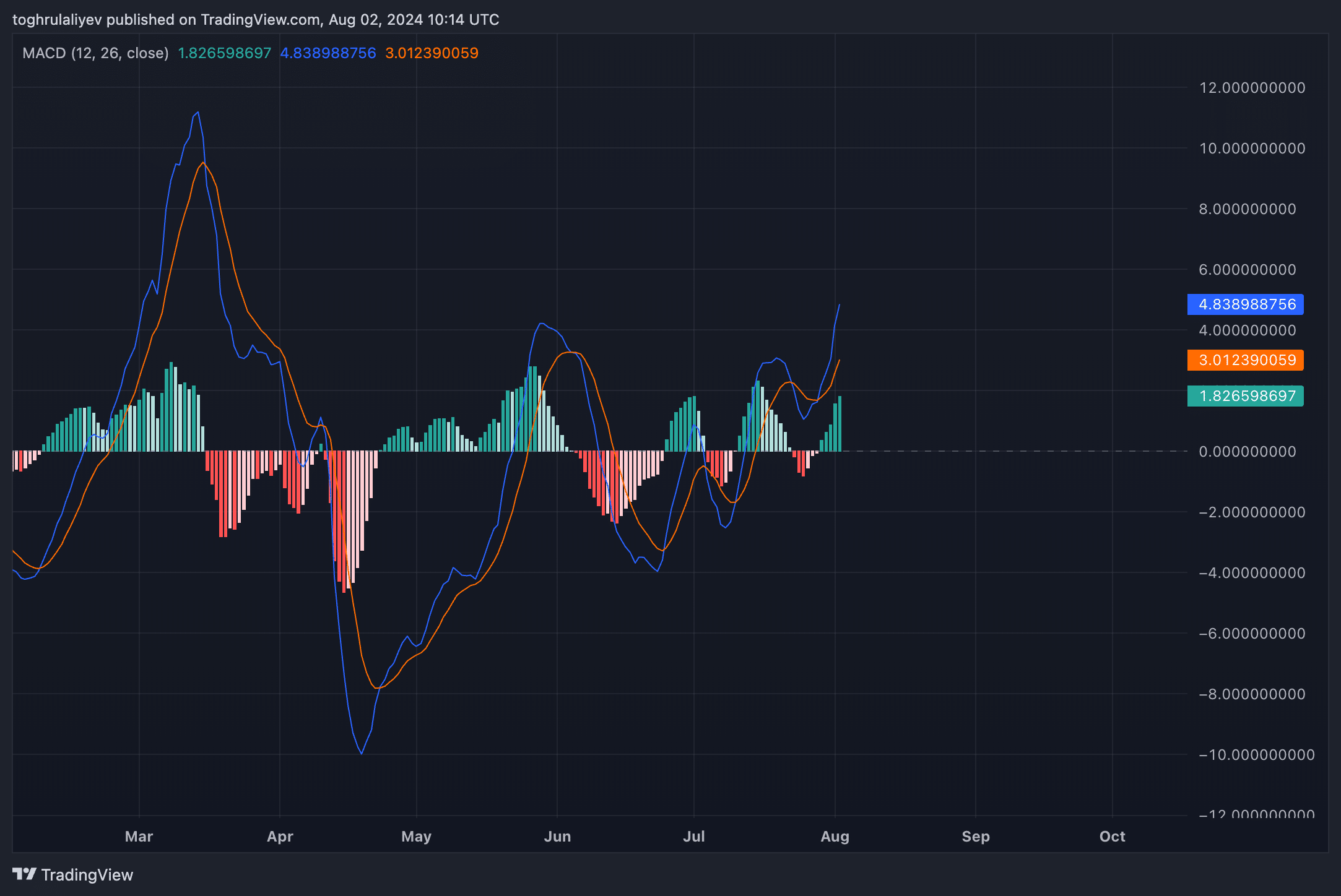Click the Sep label on time axis

(x=976, y=837)
